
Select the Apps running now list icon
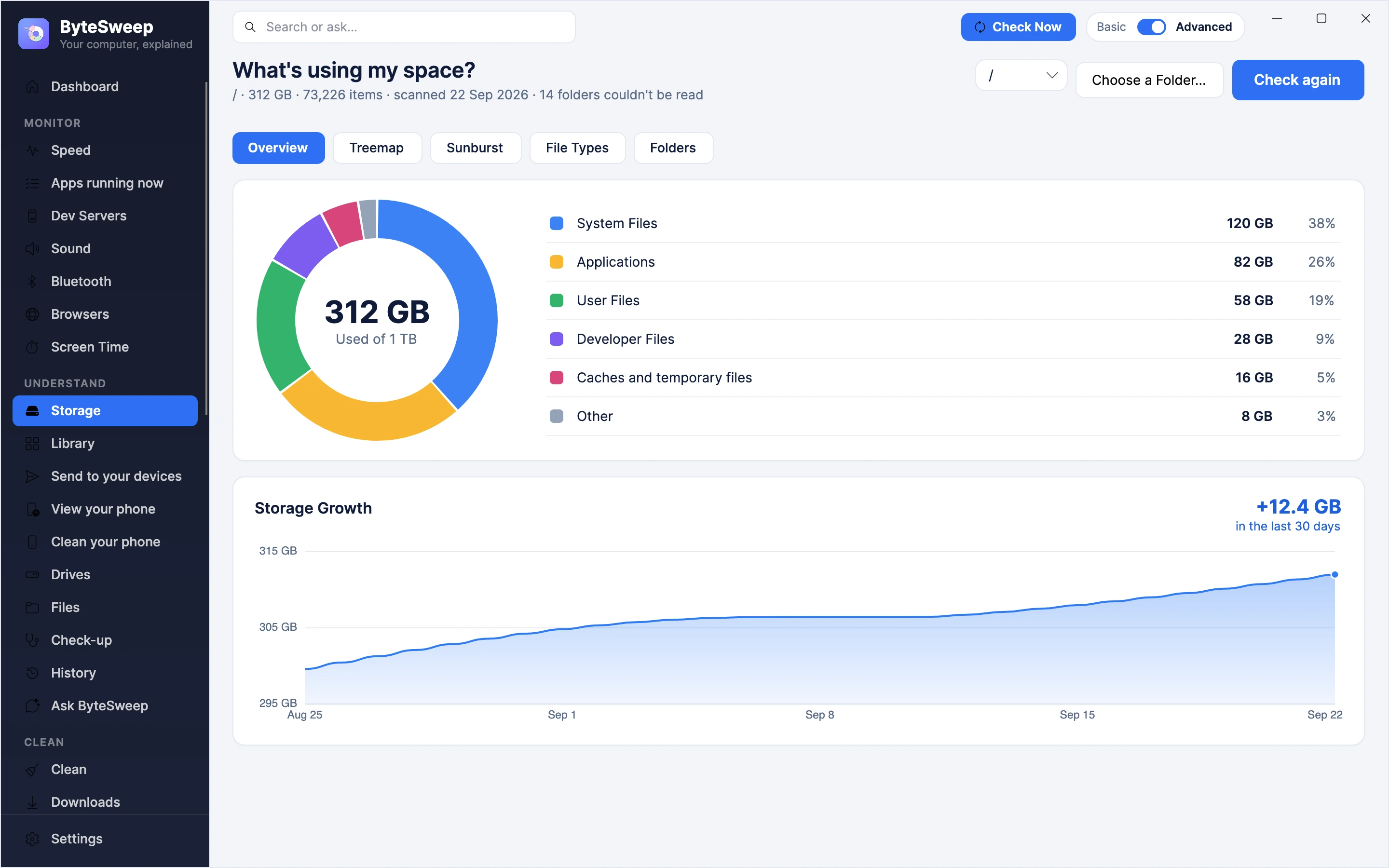(33, 183)
